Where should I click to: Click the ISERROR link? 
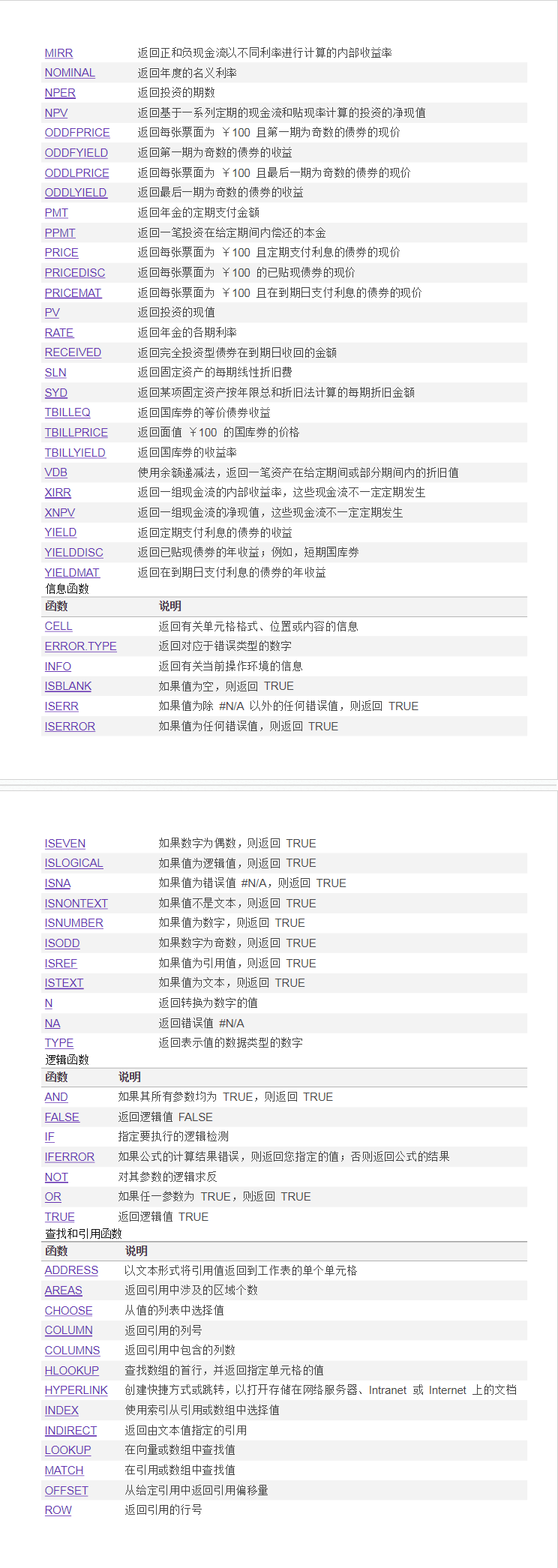tap(70, 727)
